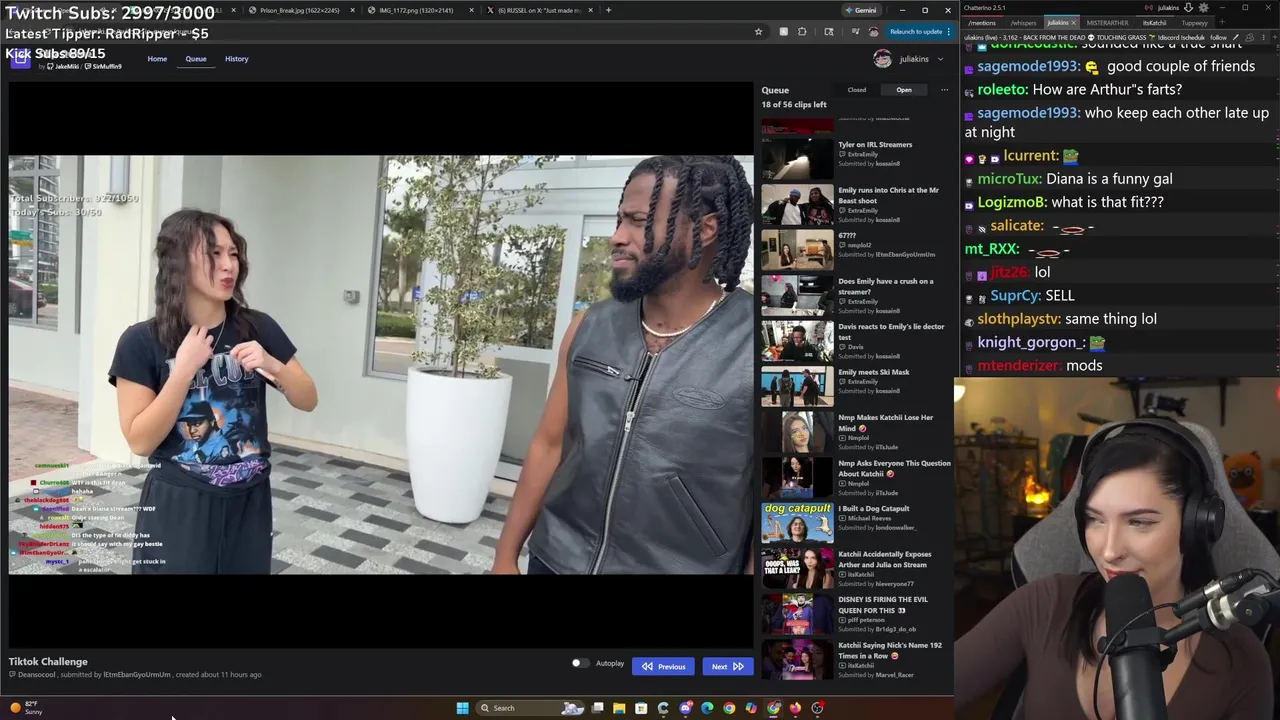Click Chatterino moderation sword icon
The image size is (1280, 720).
[x=1235, y=37]
